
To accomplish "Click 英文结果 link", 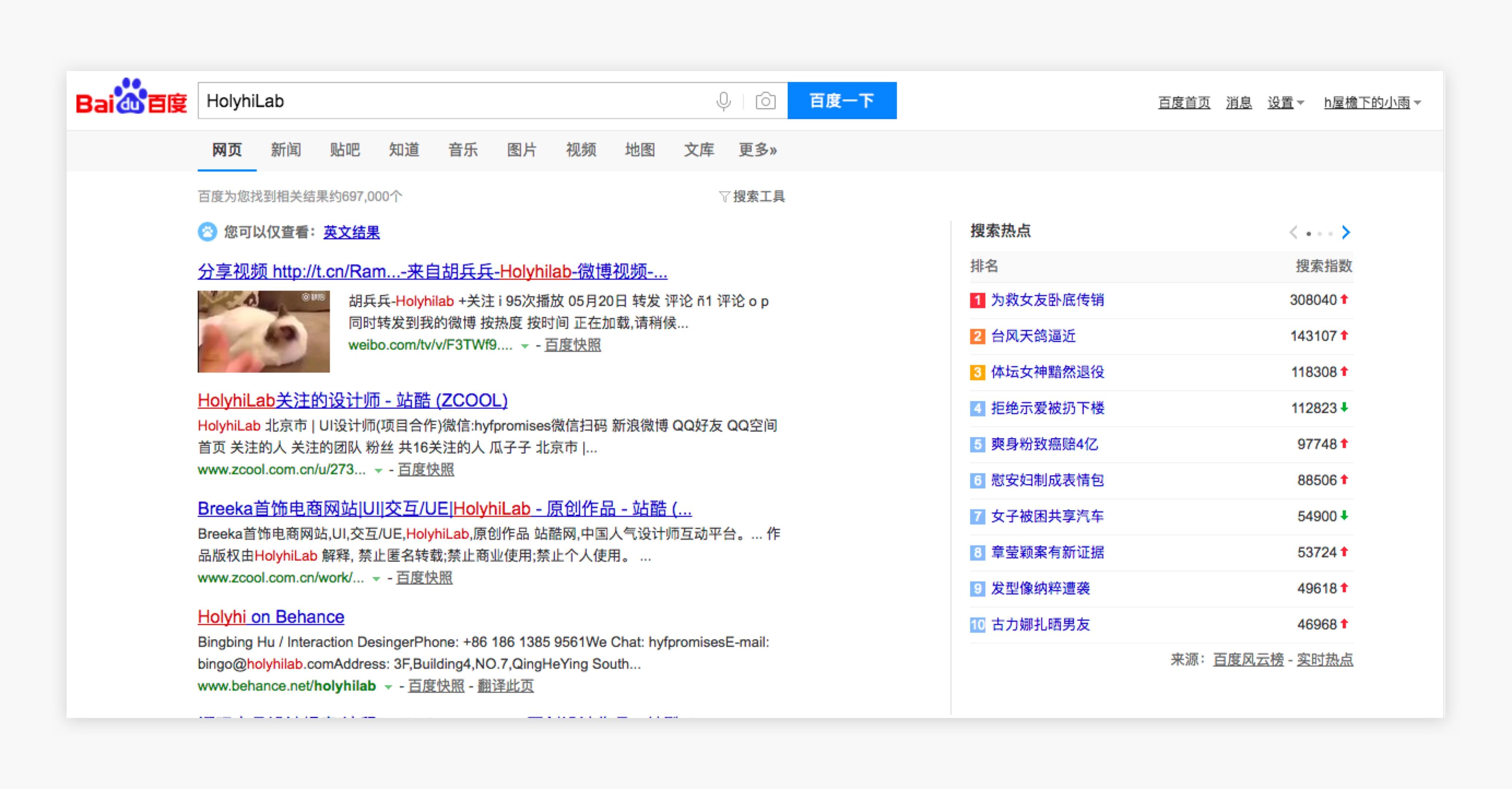I will pyautogui.click(x=351, y=232).
